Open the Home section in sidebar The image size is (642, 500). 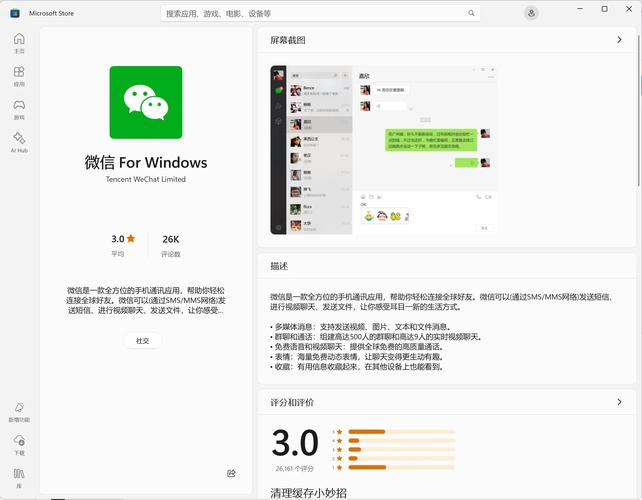[19, 43]
